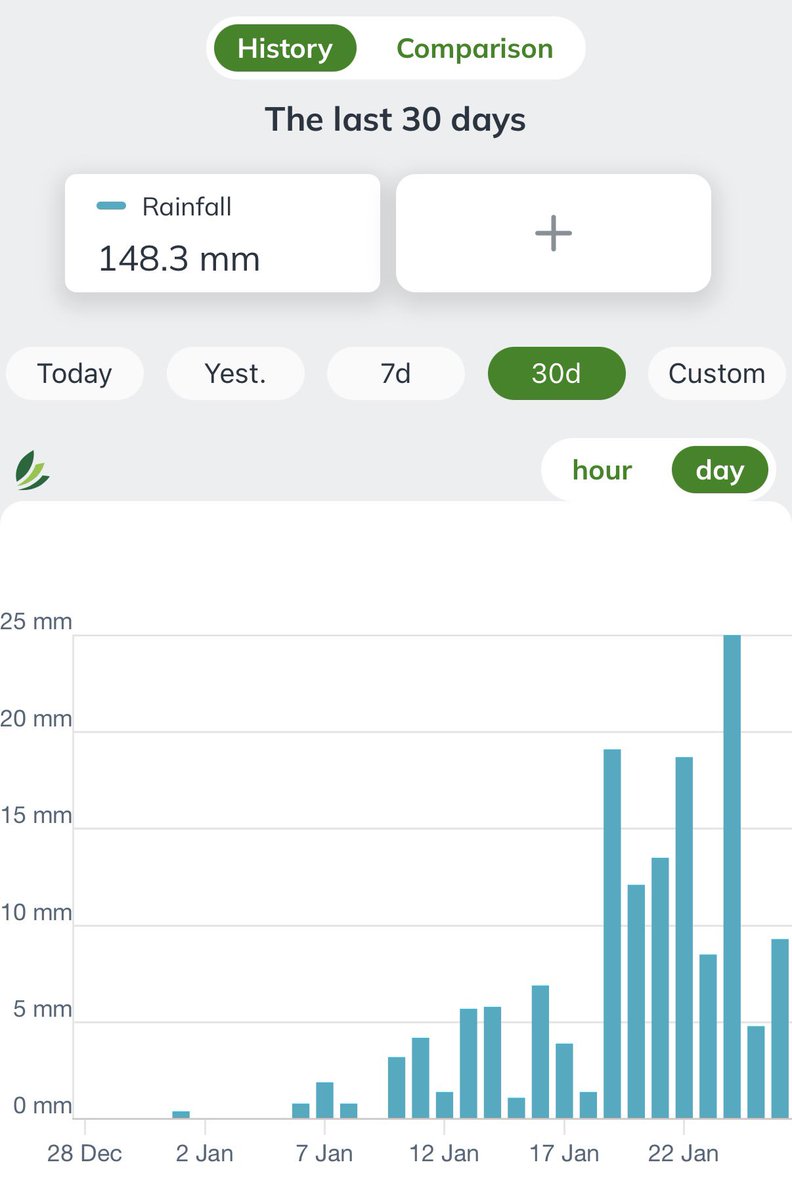
Task: Click the 7 Jan axis label
Action: tap(324, 1153)
